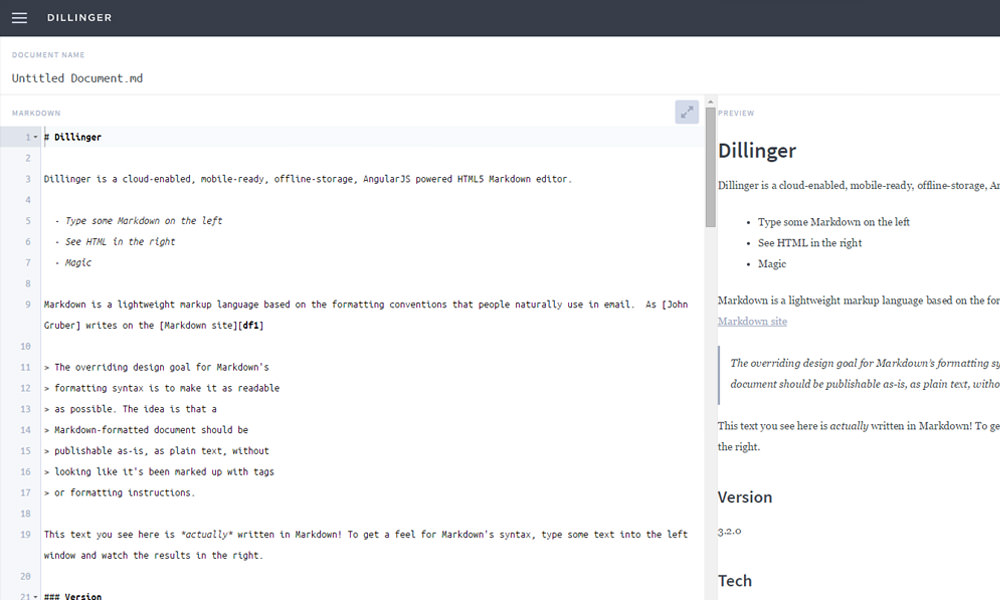1000x600 pixels.
Task: Edit the Untitled Document.md name field
Action: pos(77,78)
